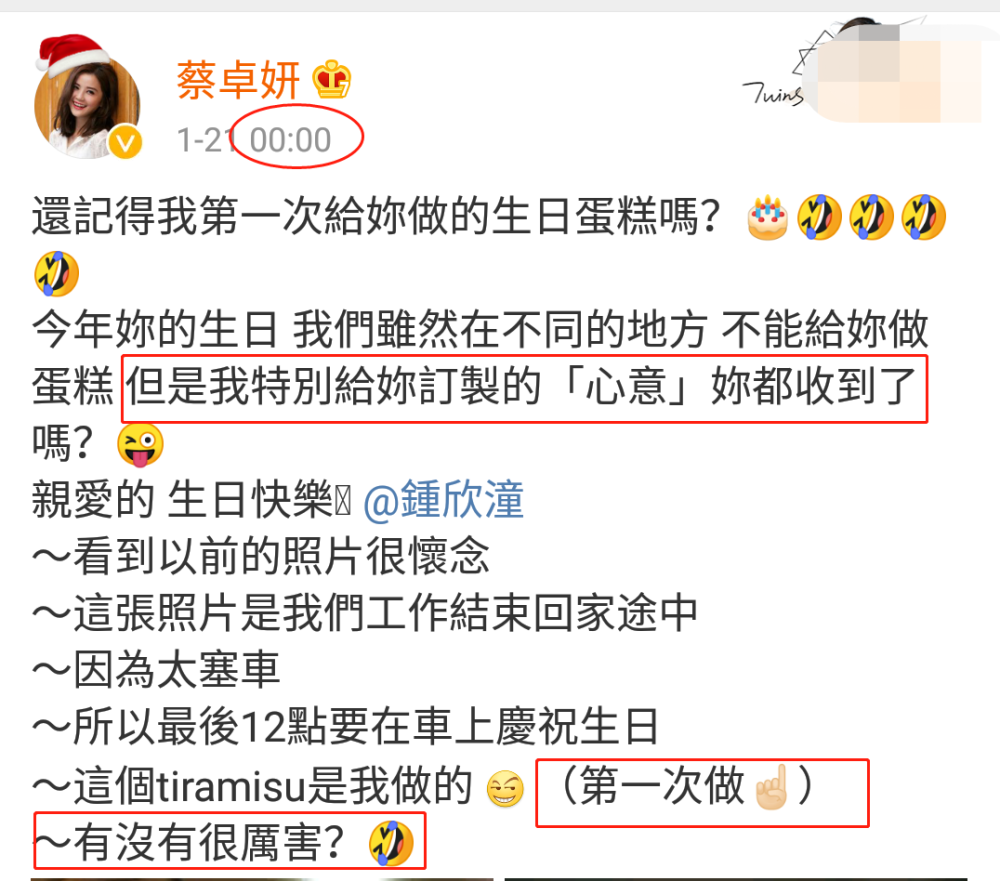Click the lone laughing emoji on second line
The width and height of the screenshot is (1000, 881).
[x=57, y=274]
